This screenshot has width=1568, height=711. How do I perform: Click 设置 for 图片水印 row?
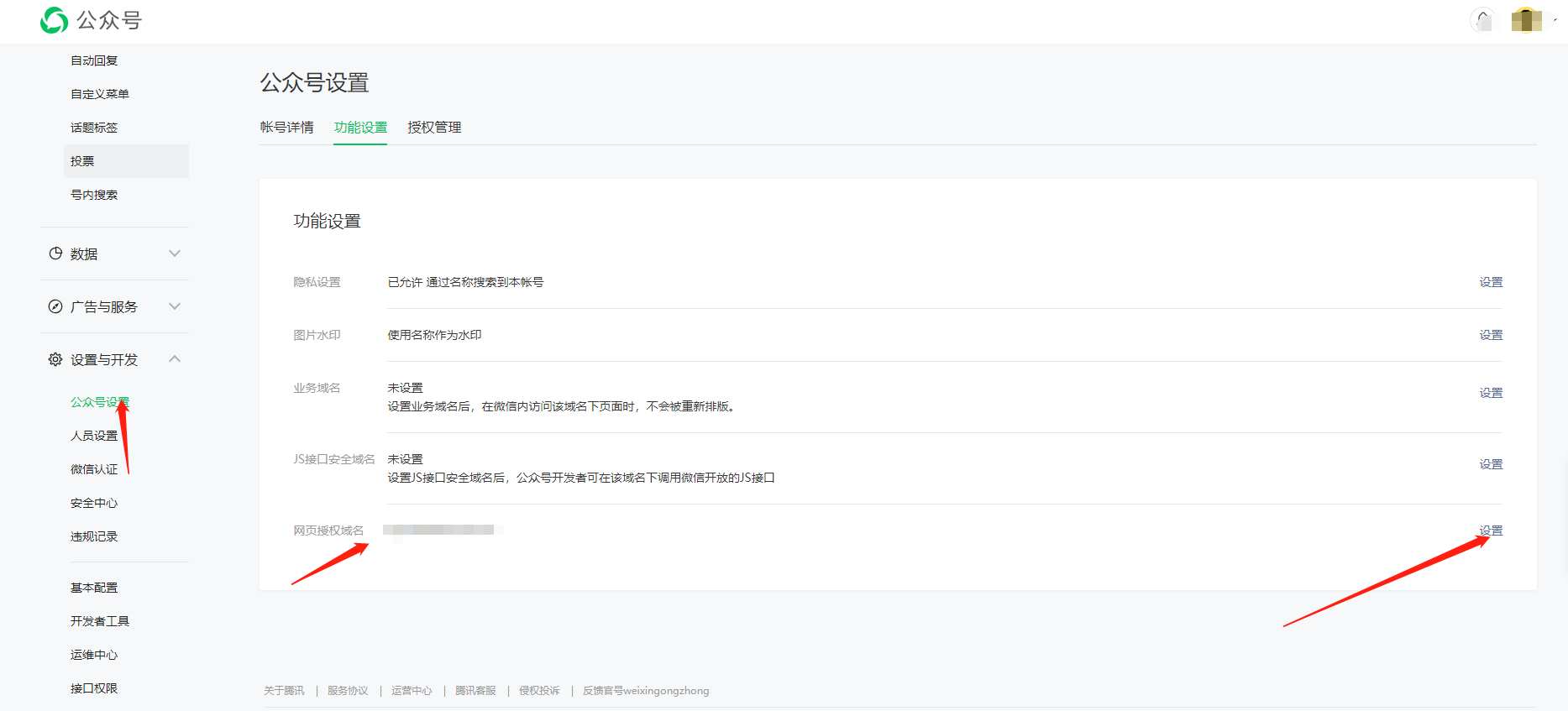pyautogui.click(x=1491, y=335)
